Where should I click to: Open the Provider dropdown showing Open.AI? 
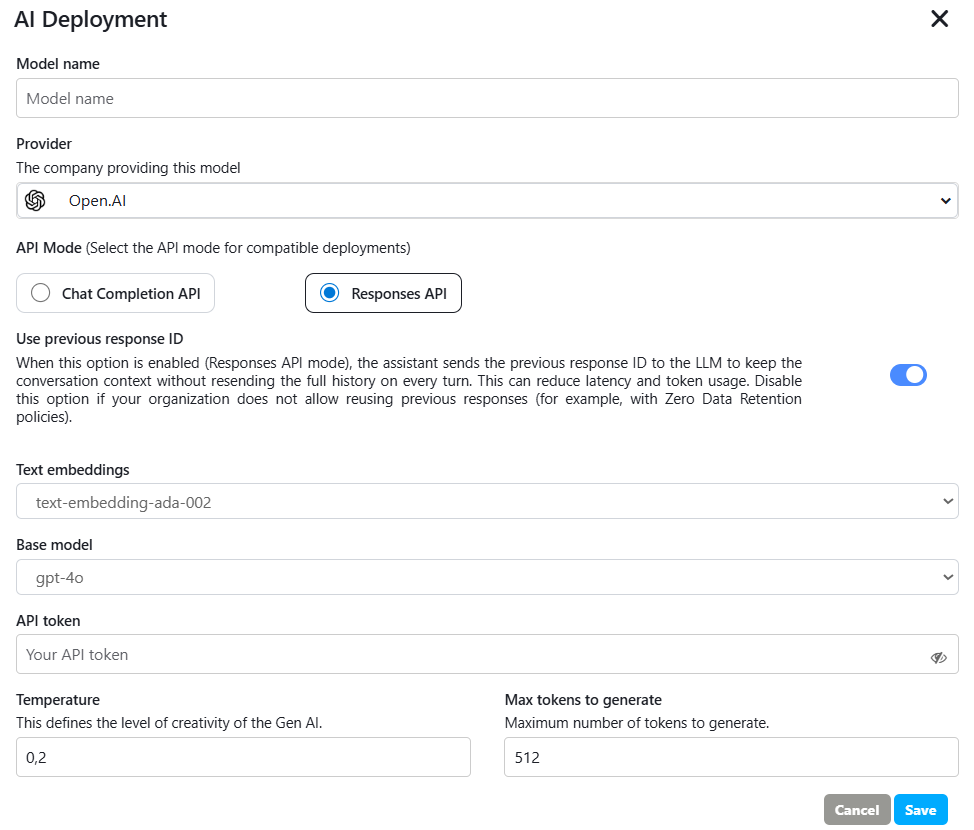[488, 201]
